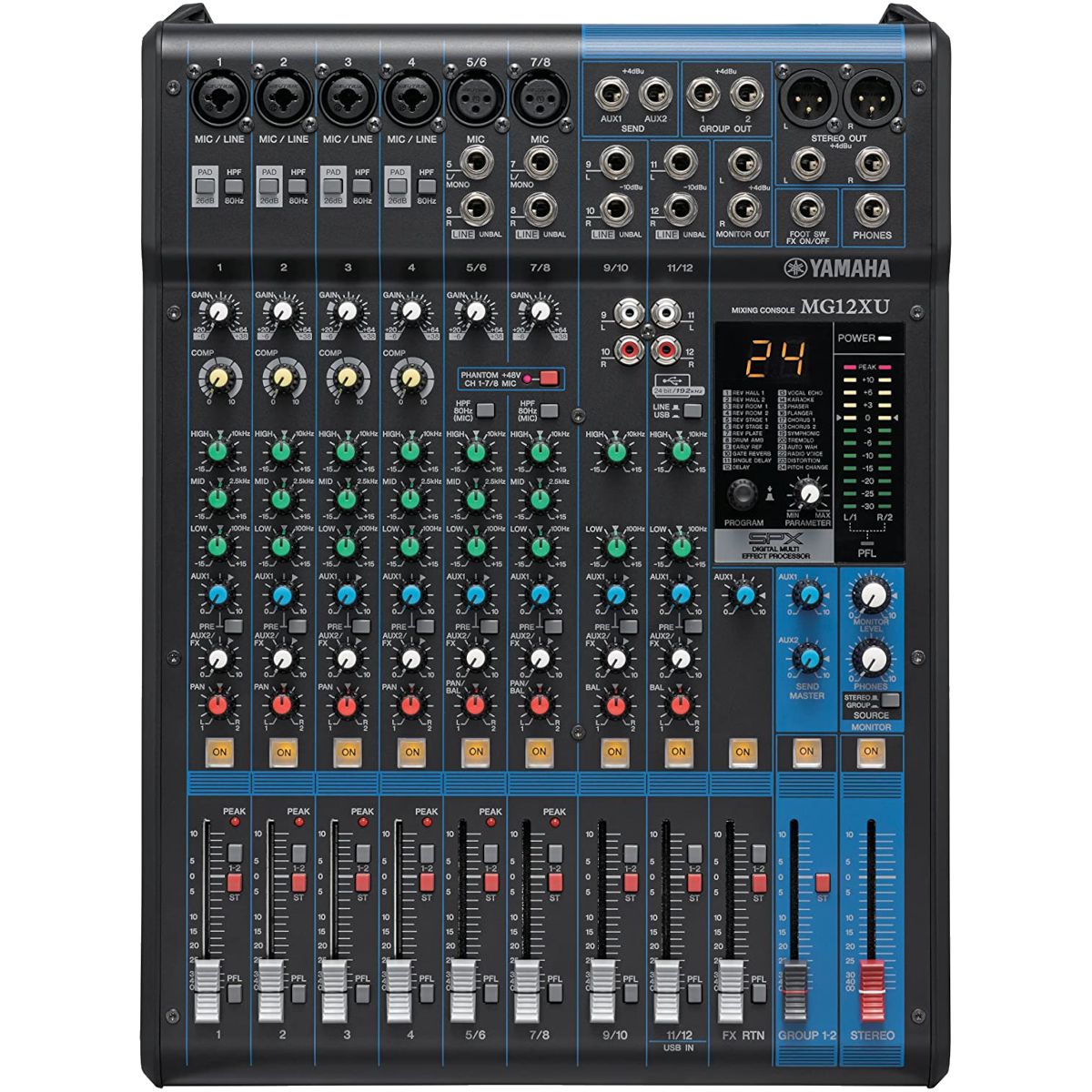Viewport: 1092px width, 1092px height.
Task: Click the PHONES output jack
Action: (873, 211)
